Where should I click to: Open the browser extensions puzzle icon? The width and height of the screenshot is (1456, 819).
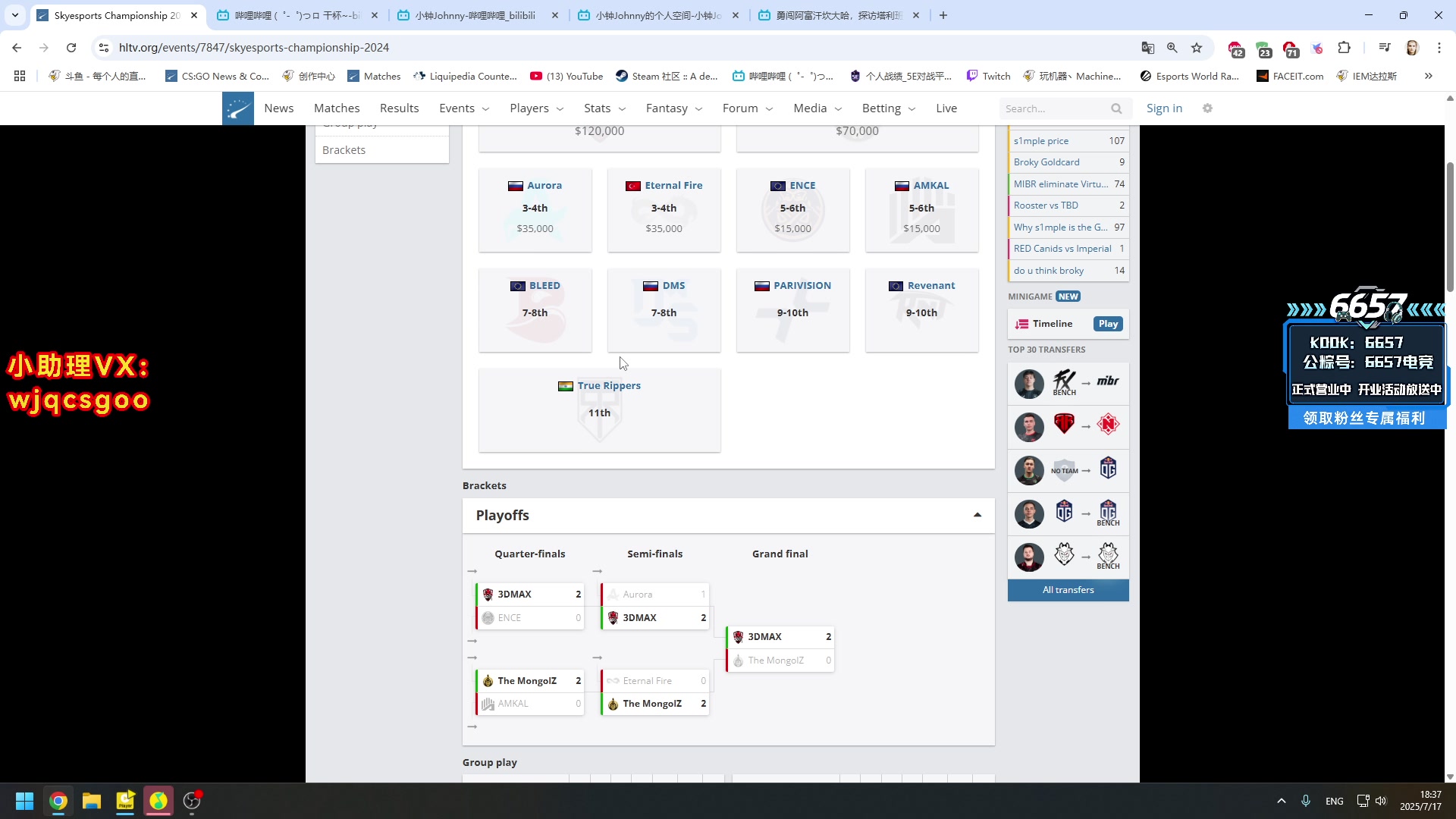[1344, 48]
